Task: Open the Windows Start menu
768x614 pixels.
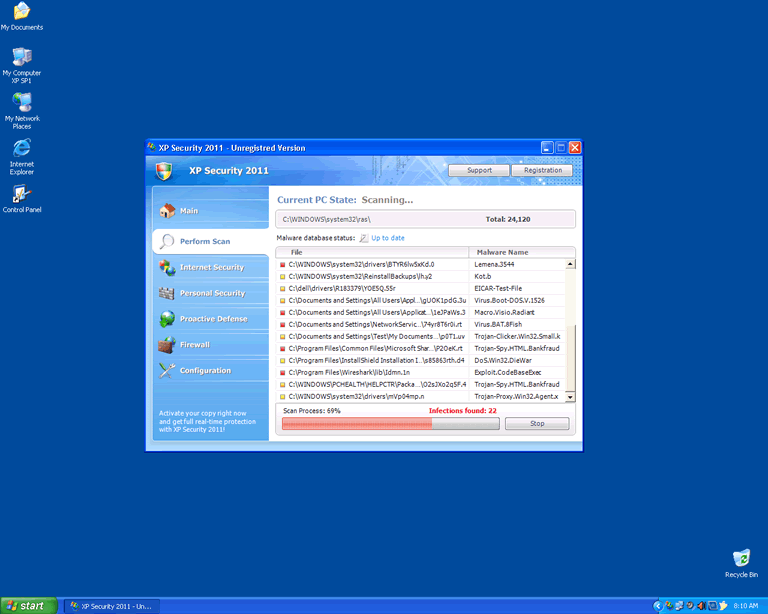Action: coord(30,606)
